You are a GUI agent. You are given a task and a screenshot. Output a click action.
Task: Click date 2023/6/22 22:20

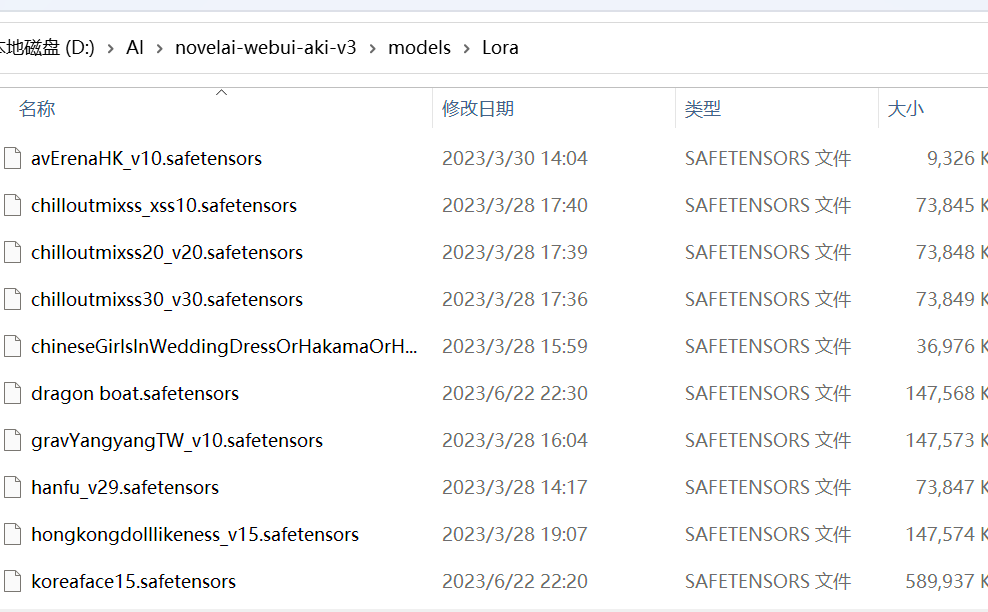(x=515, y=581)
